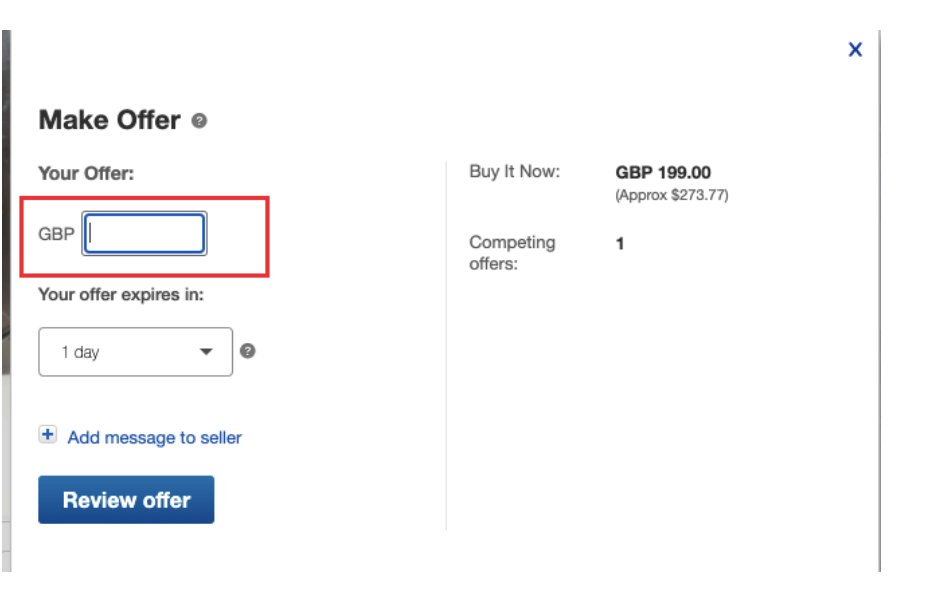Click the help icon next to expiry dropdown
This screenshot has width=942, height=616.
(248, 351)
